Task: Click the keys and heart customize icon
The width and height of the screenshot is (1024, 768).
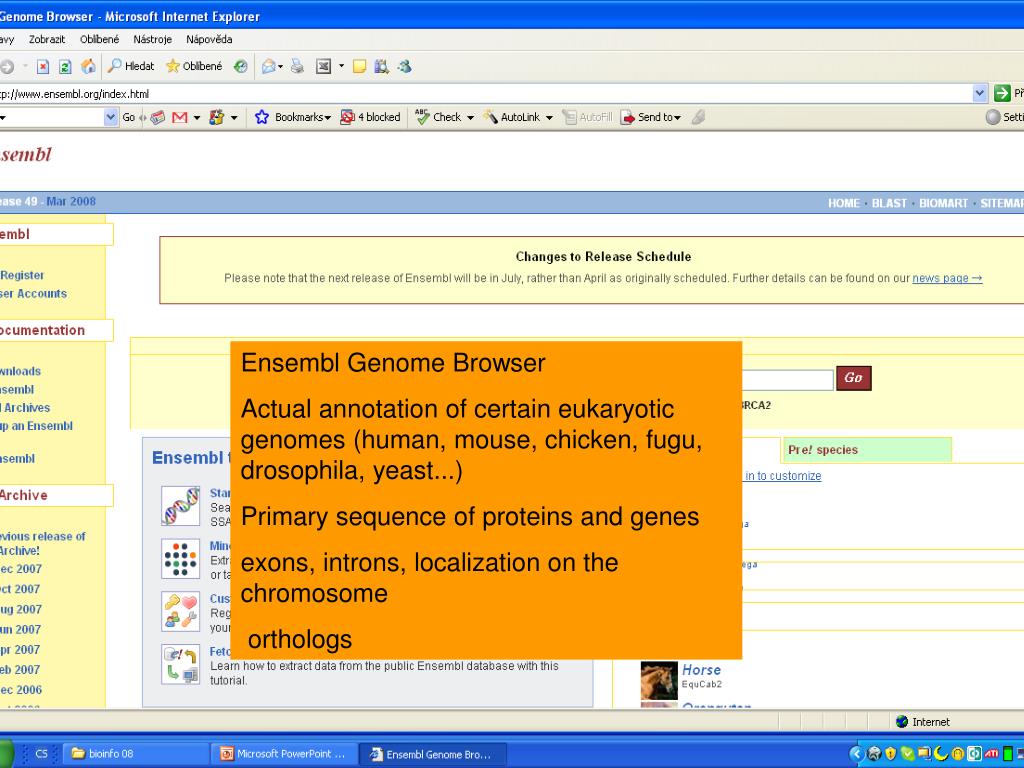Action: 180,611
